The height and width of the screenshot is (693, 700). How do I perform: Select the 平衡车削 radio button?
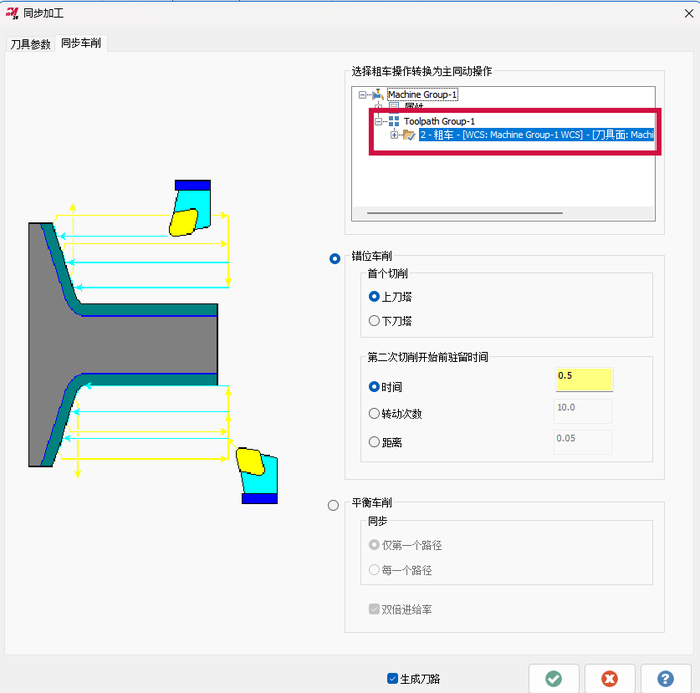tap(334, 505)
